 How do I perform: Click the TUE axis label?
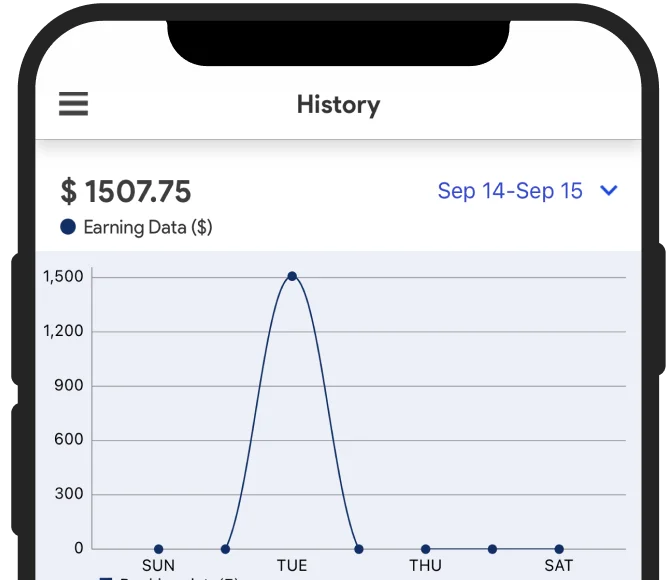[292, 566]
